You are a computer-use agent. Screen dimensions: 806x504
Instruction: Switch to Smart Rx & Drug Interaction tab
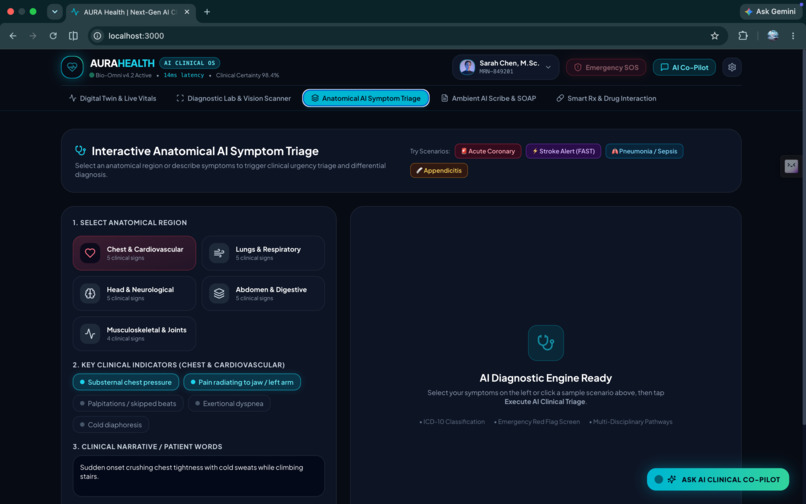pos(606,98)
